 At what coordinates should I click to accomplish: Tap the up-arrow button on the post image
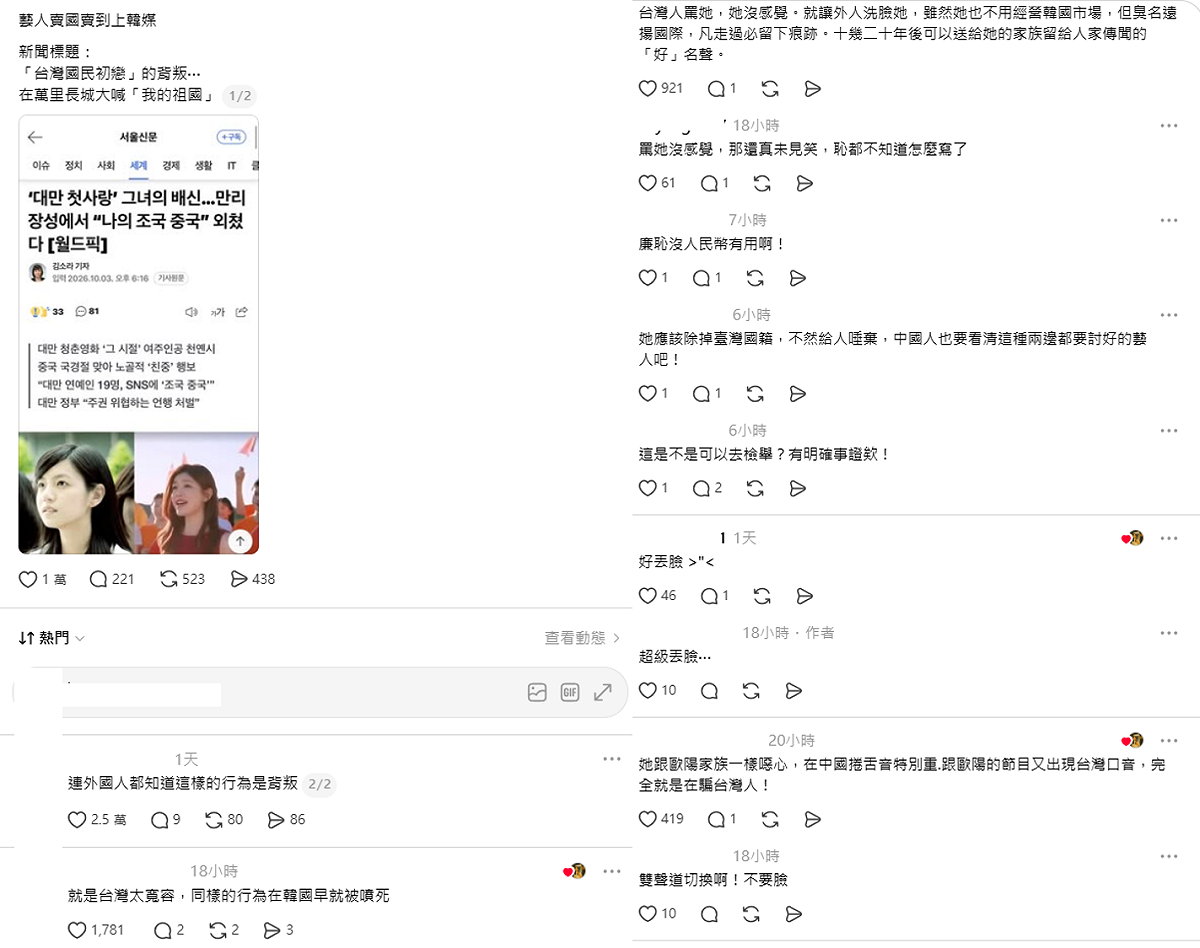click(x=240, y=541)
